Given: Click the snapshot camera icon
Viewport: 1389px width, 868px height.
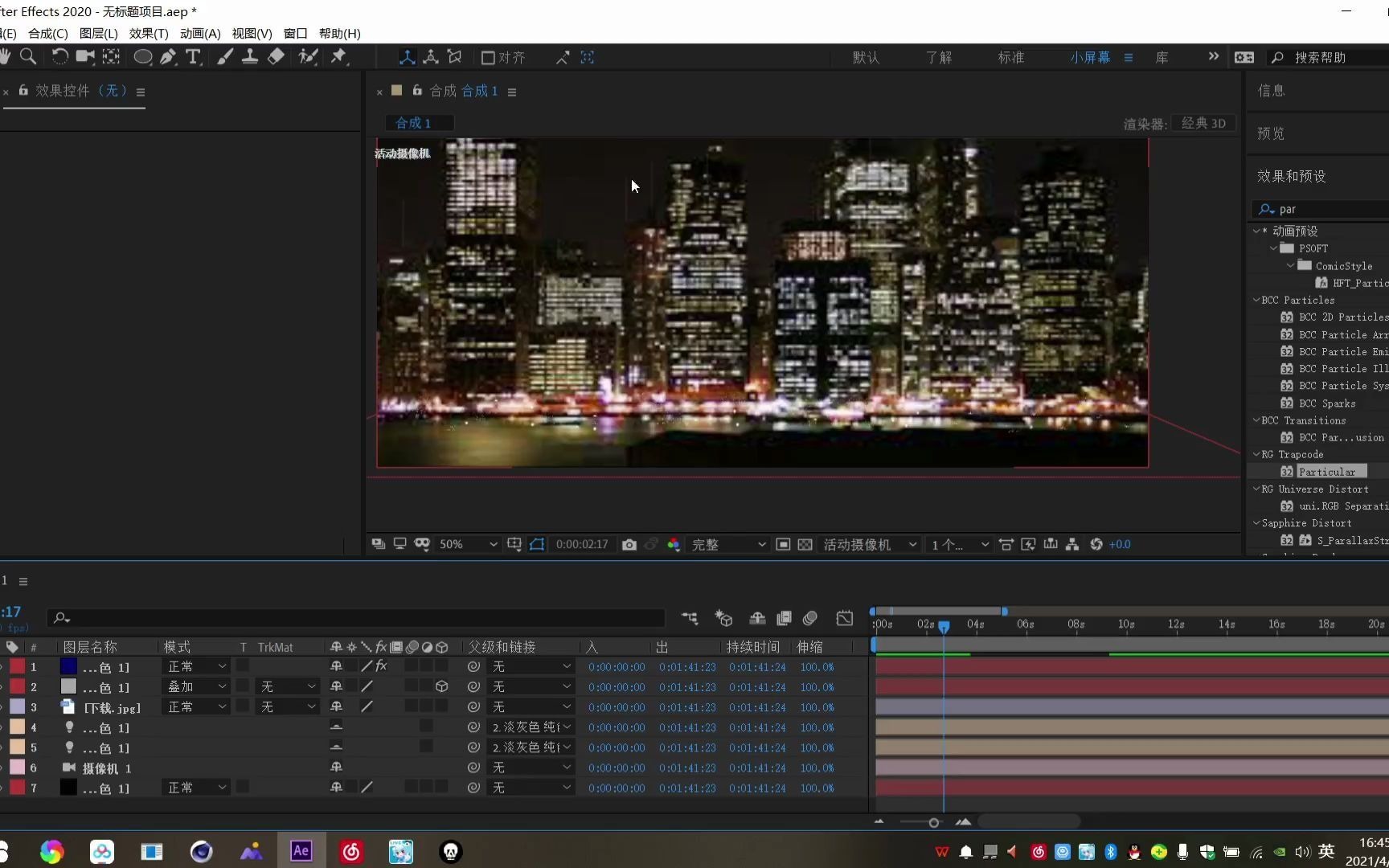Looking at the screenshot, I should point(629,545).
